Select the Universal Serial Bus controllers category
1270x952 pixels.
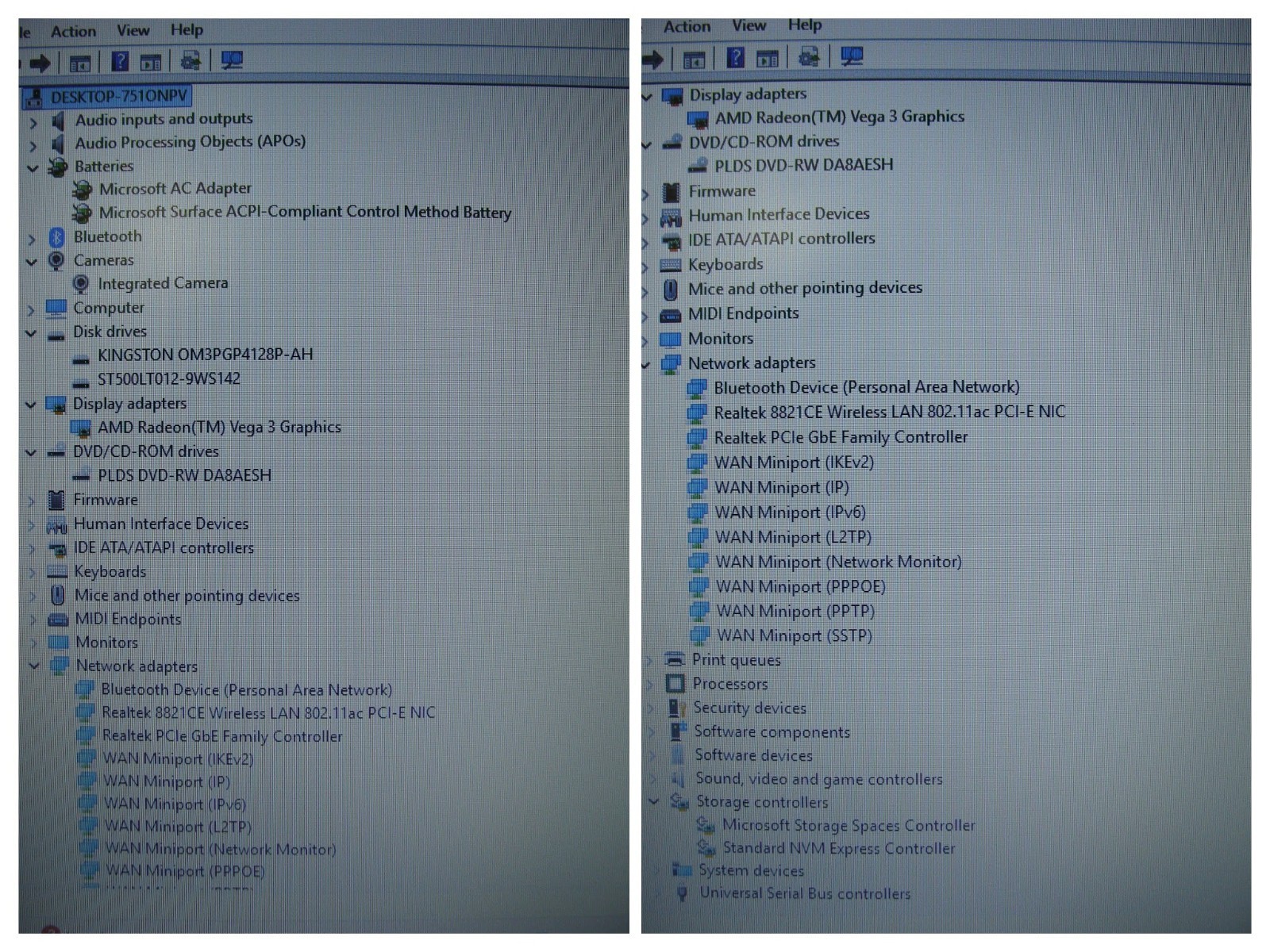(x=805, y=894)
